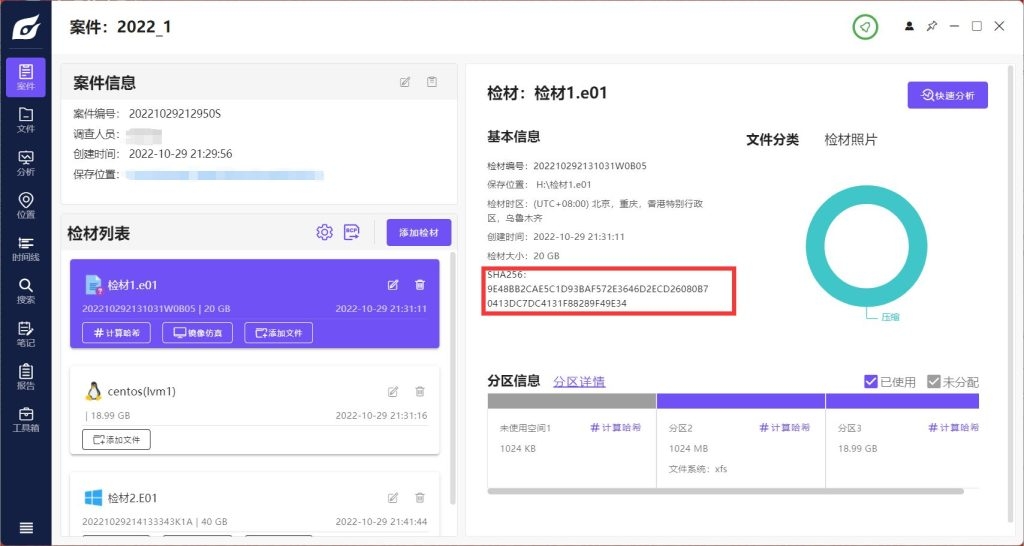1024x546 pixels.
Task: Delete 检材1.e01 using its trash icon
Action: click(x=420, y=285)
